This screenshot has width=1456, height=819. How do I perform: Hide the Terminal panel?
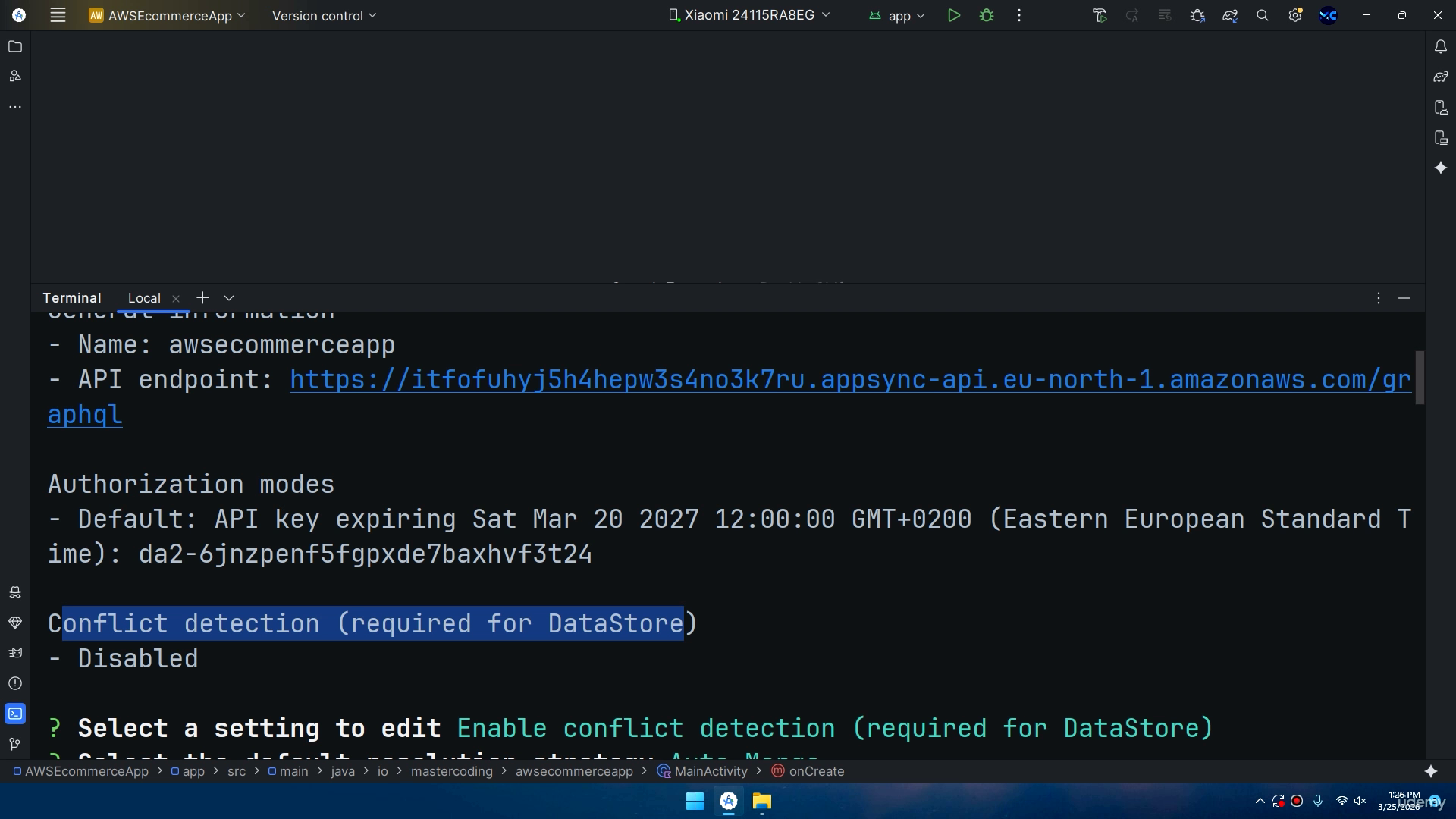1404,298
